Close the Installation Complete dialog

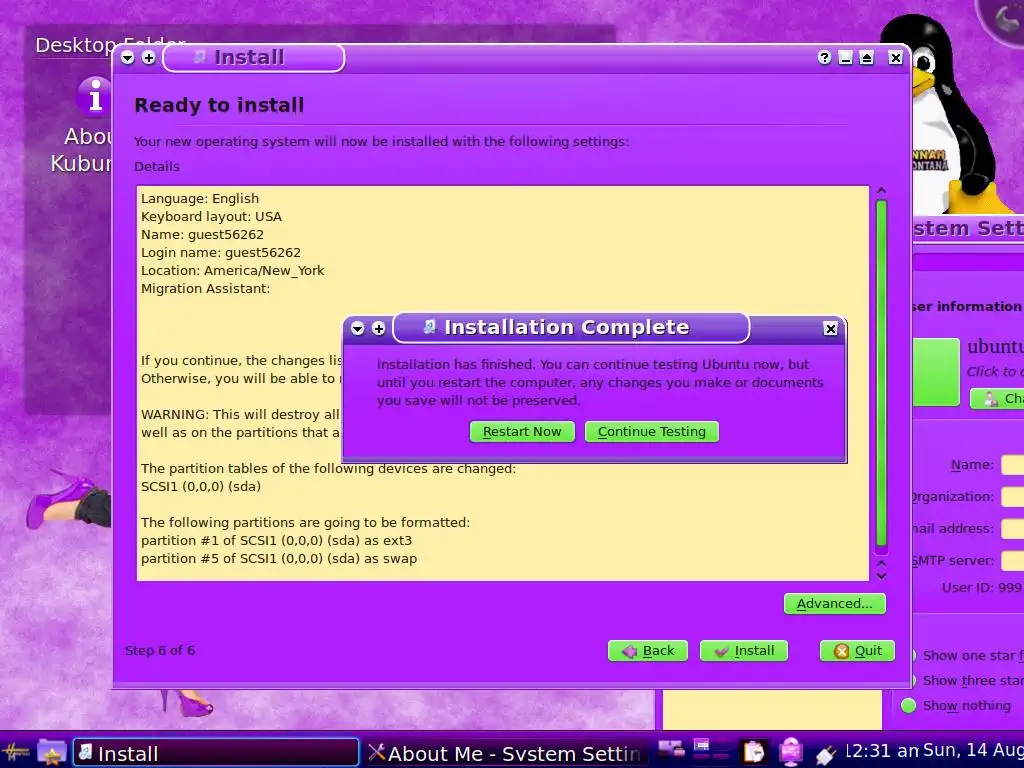[830, 328]
